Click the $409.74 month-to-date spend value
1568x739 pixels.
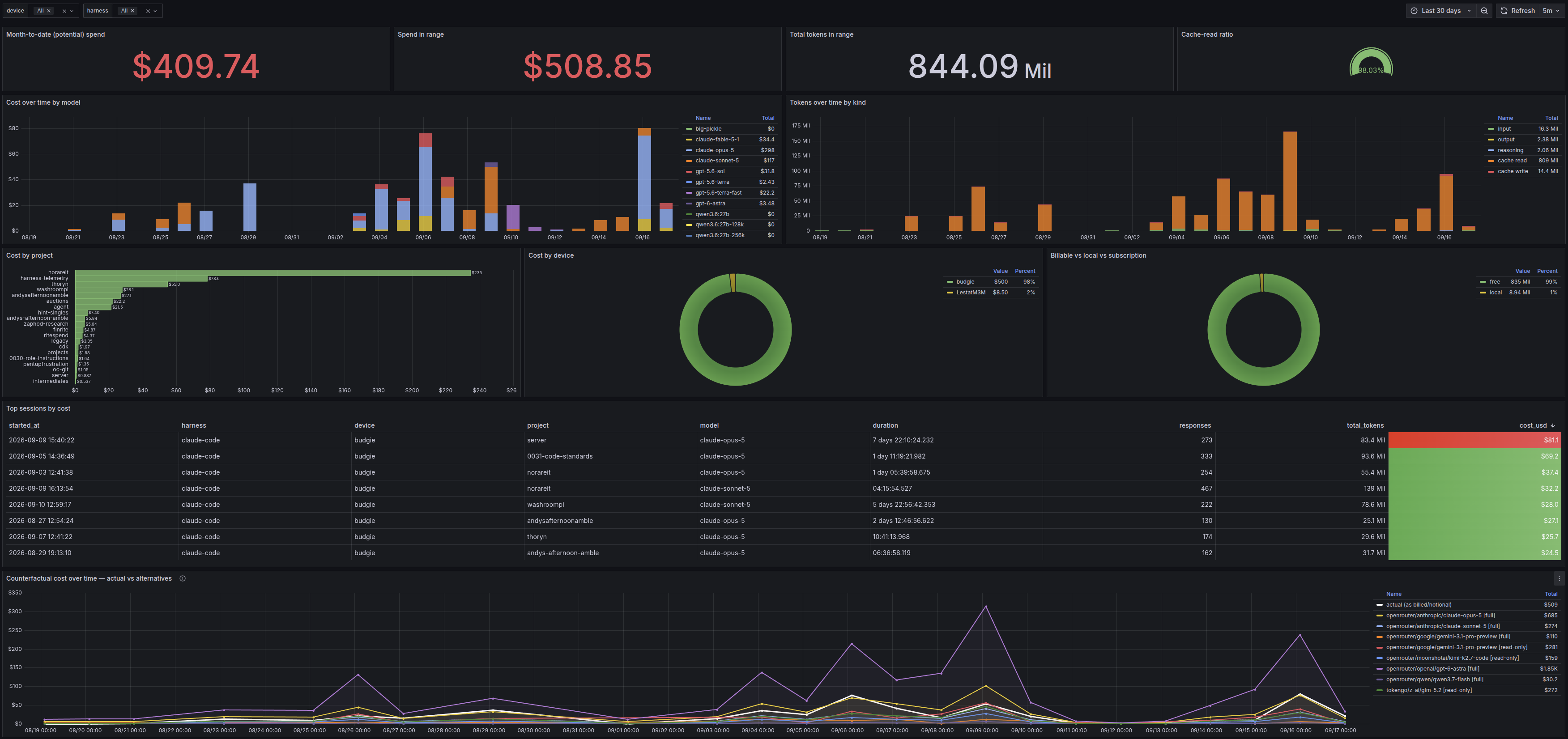coord(196,66)
